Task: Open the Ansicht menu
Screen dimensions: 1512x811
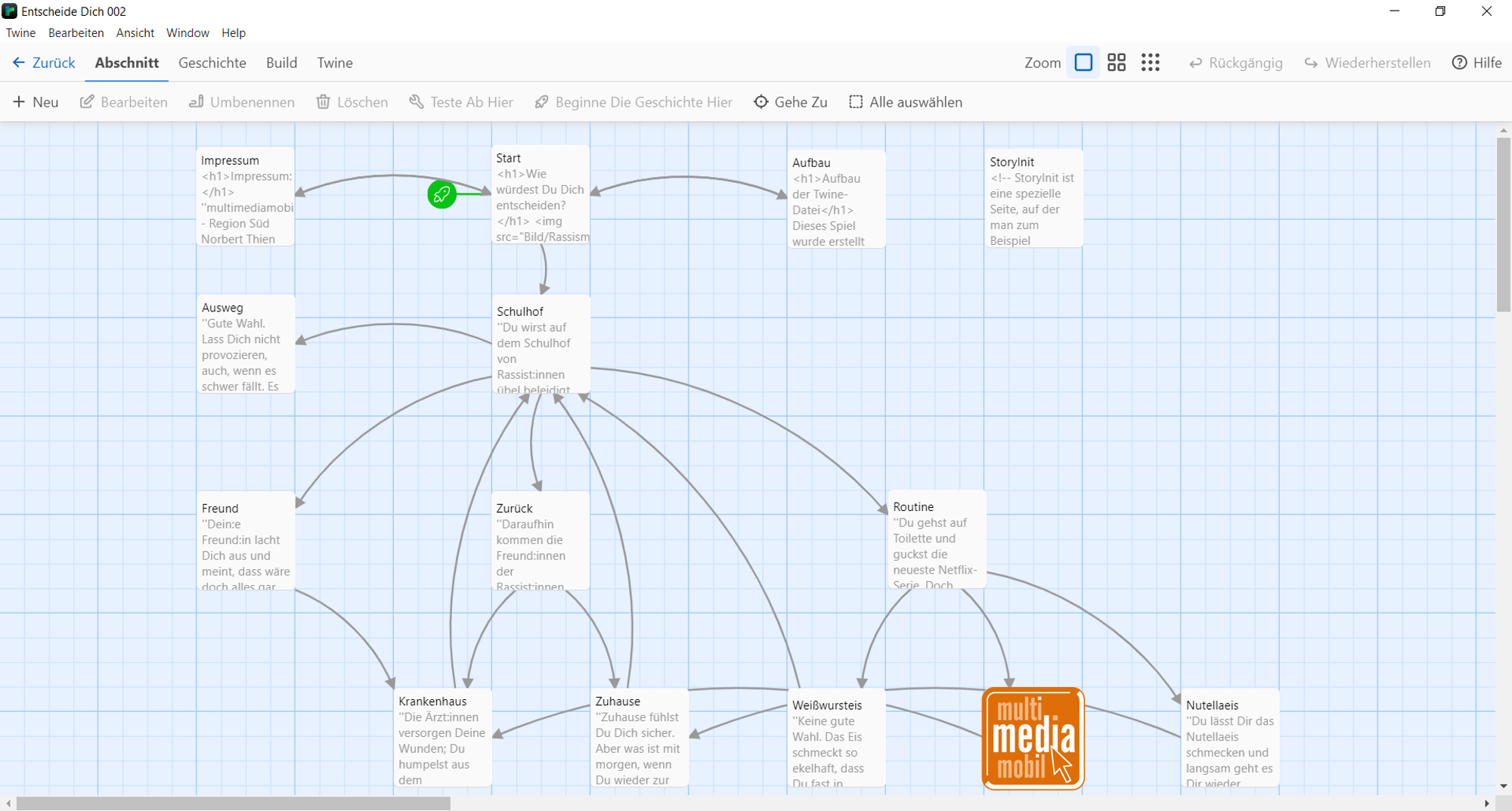Action: pos(135,33)
